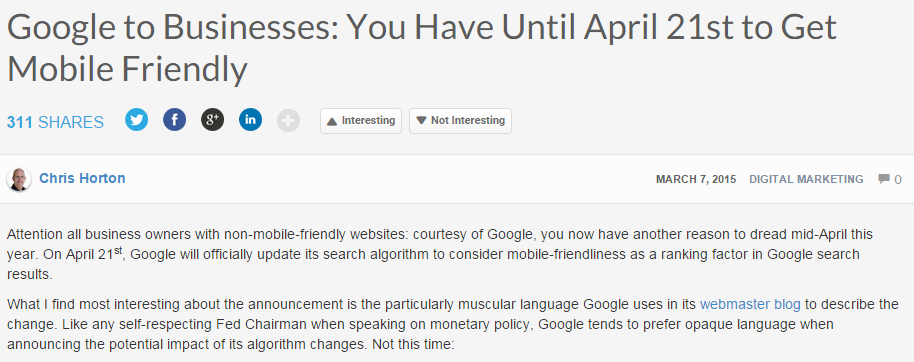Click the March 7, 2015 publish date
This screenshot has width=914, height=362.
(x=696, y=179)
